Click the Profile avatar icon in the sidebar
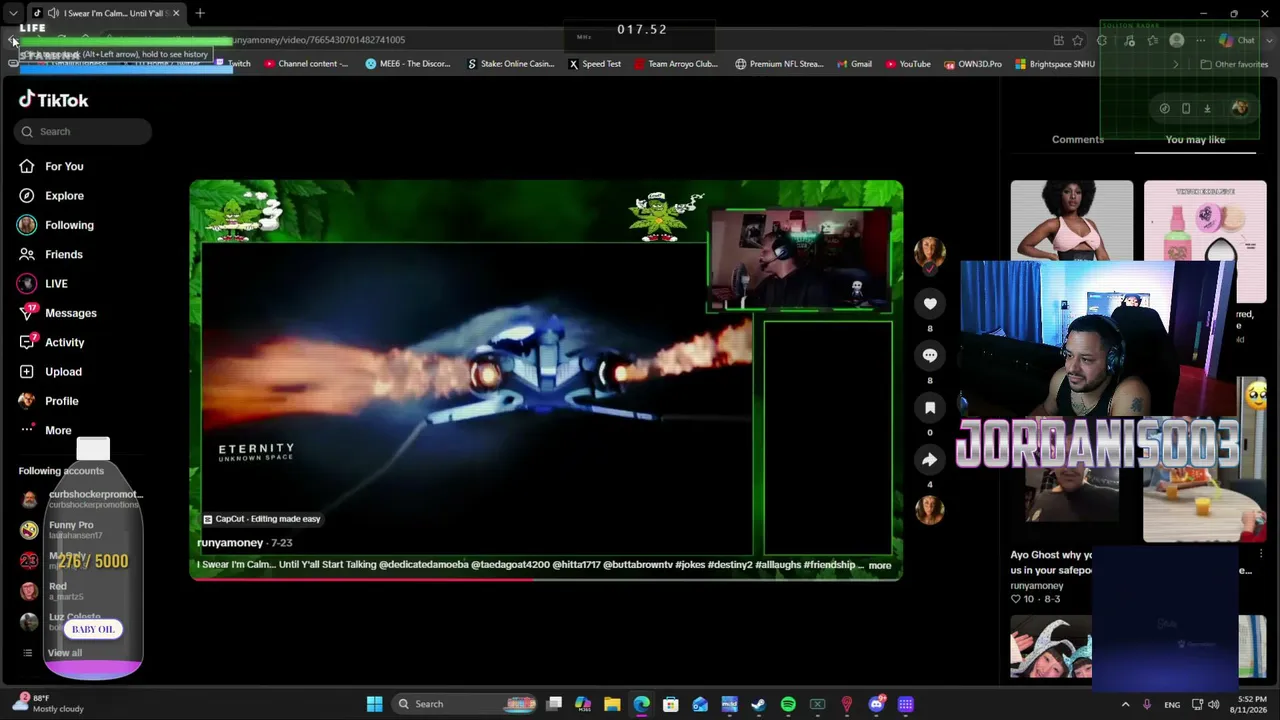Screen dimensions: 1280x720 click(x=27, y=401)
